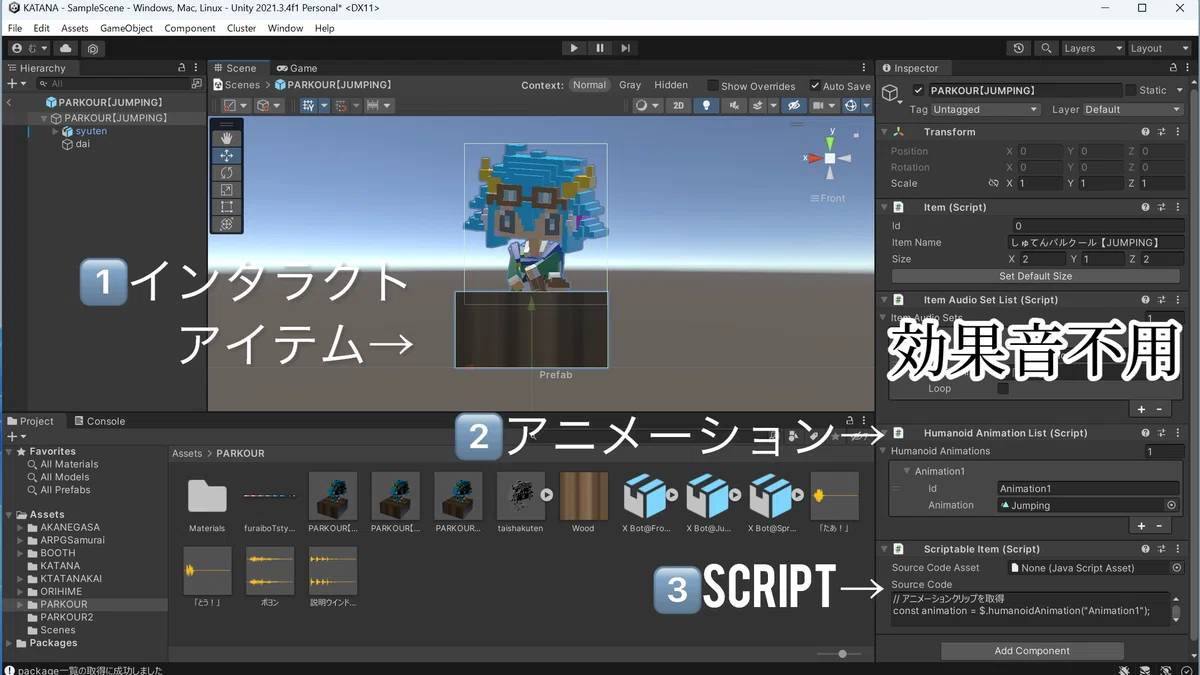Expand the syuten item in Hierarchy
The image size is (1200, 675).
[56, 131]
